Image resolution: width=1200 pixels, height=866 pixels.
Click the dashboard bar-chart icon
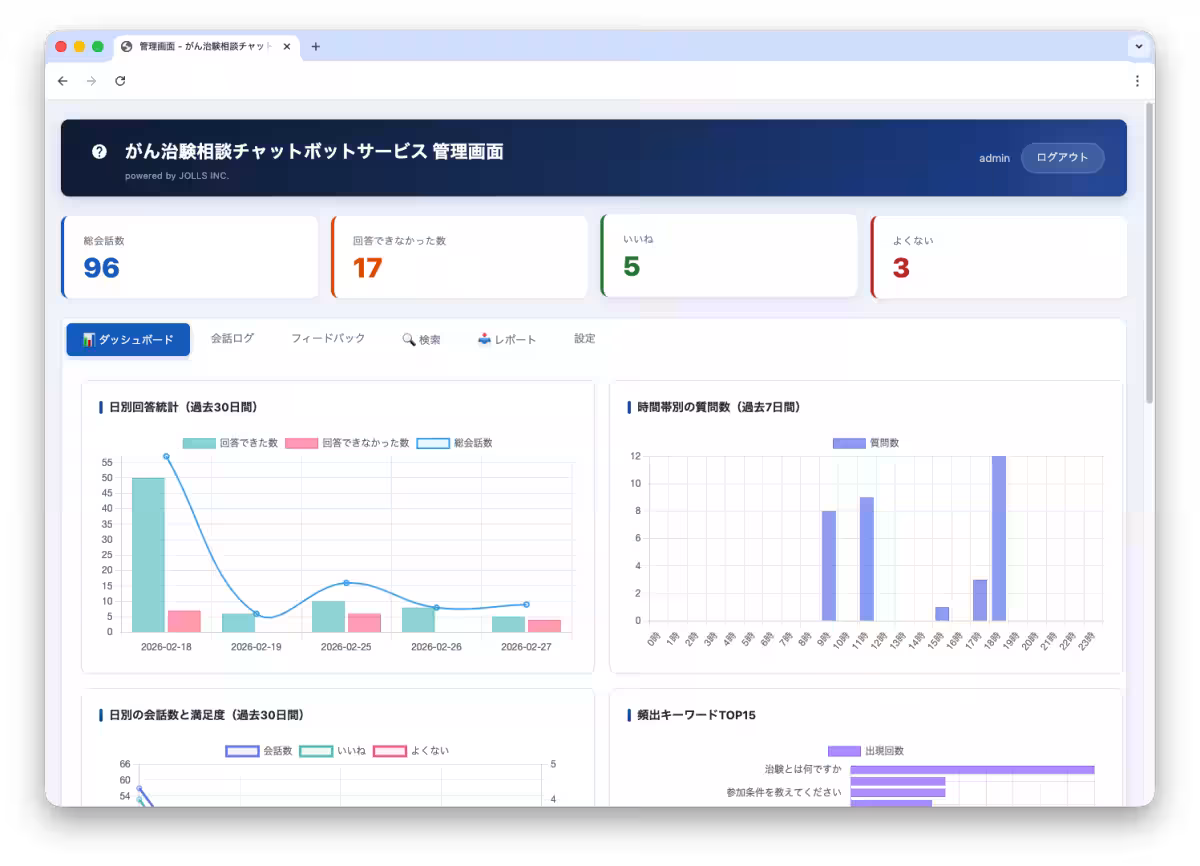[88, 339]
